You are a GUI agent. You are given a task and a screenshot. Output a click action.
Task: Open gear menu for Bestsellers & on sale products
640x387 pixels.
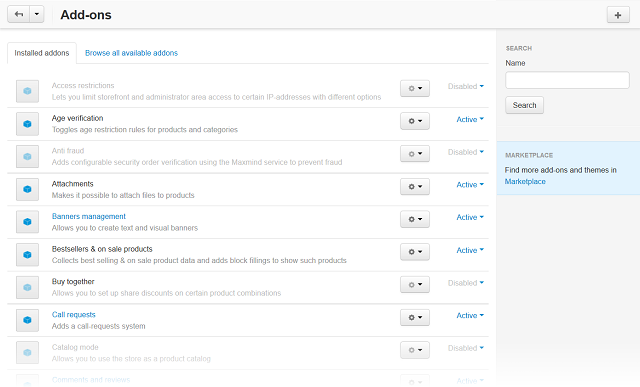click(415, 252)
